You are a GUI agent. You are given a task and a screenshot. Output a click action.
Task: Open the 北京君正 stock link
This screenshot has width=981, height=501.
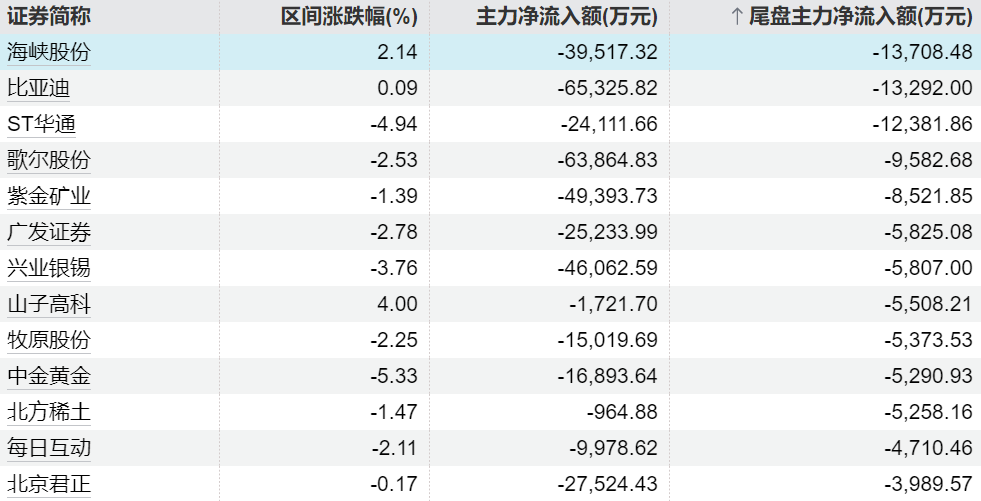pyautogui.click(x=48, y=484)
